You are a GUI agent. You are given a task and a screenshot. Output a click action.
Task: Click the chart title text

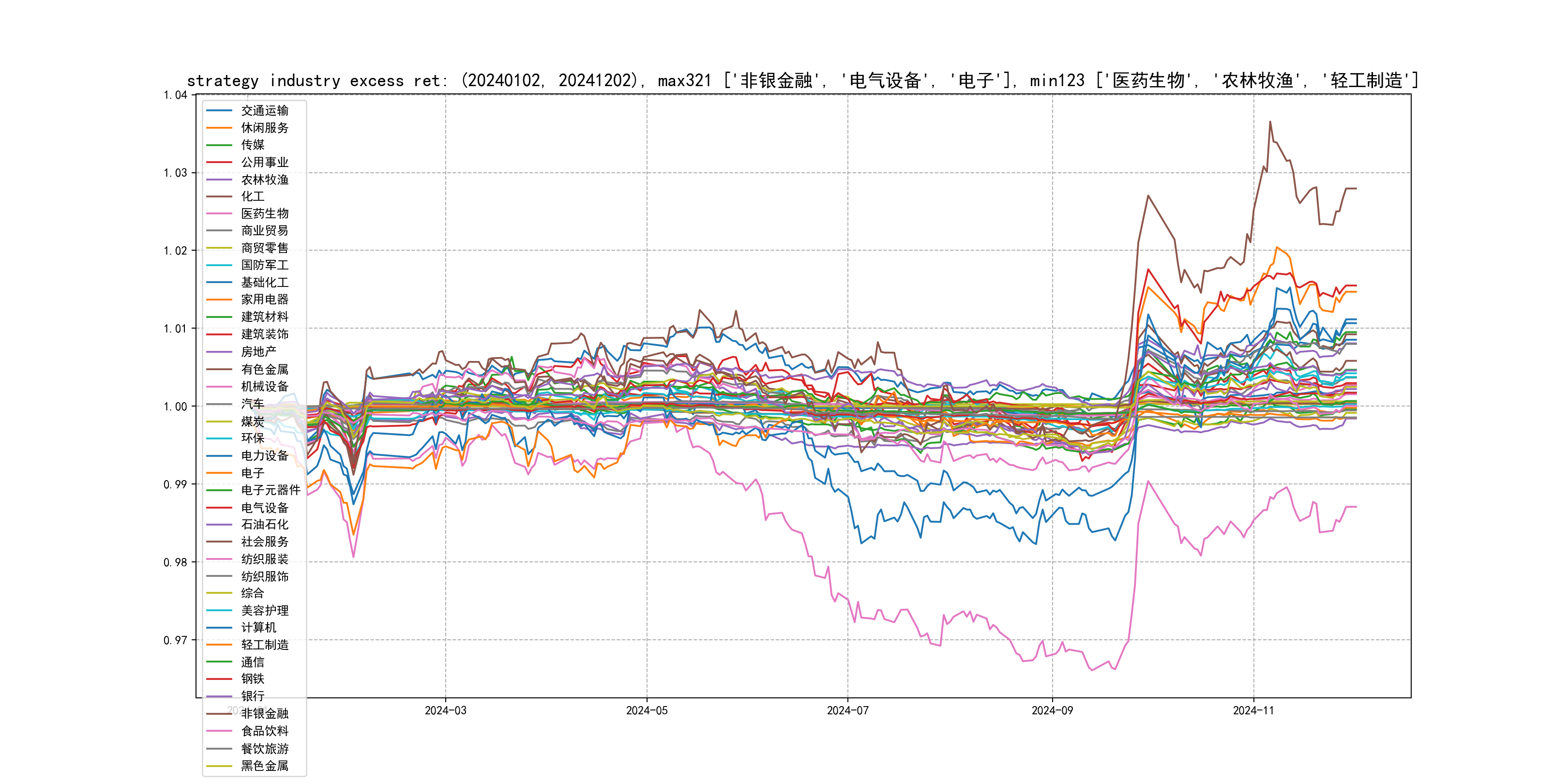(802, 80)
